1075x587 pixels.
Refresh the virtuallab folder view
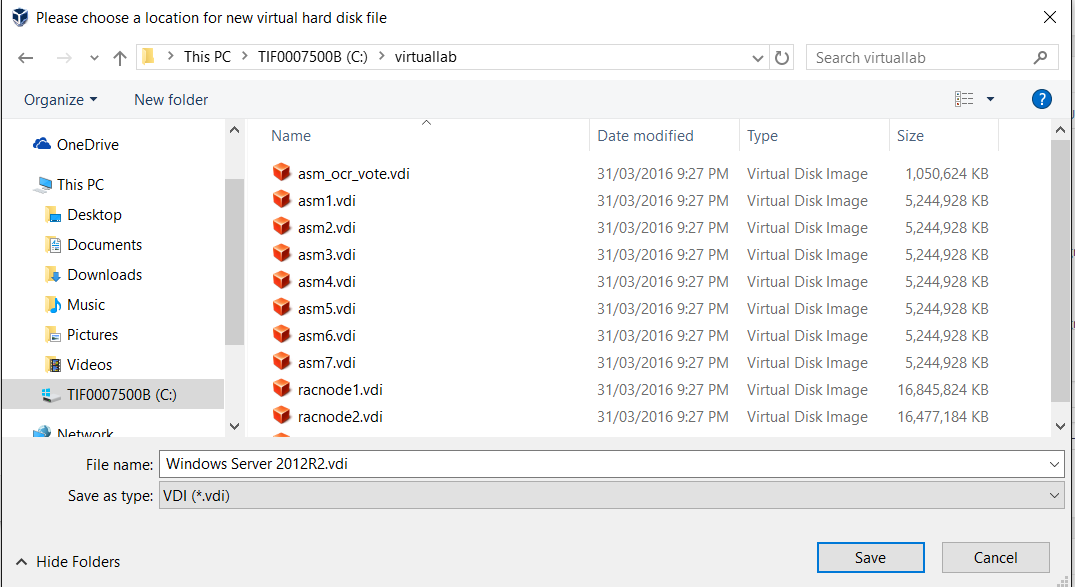click(782, 58)
